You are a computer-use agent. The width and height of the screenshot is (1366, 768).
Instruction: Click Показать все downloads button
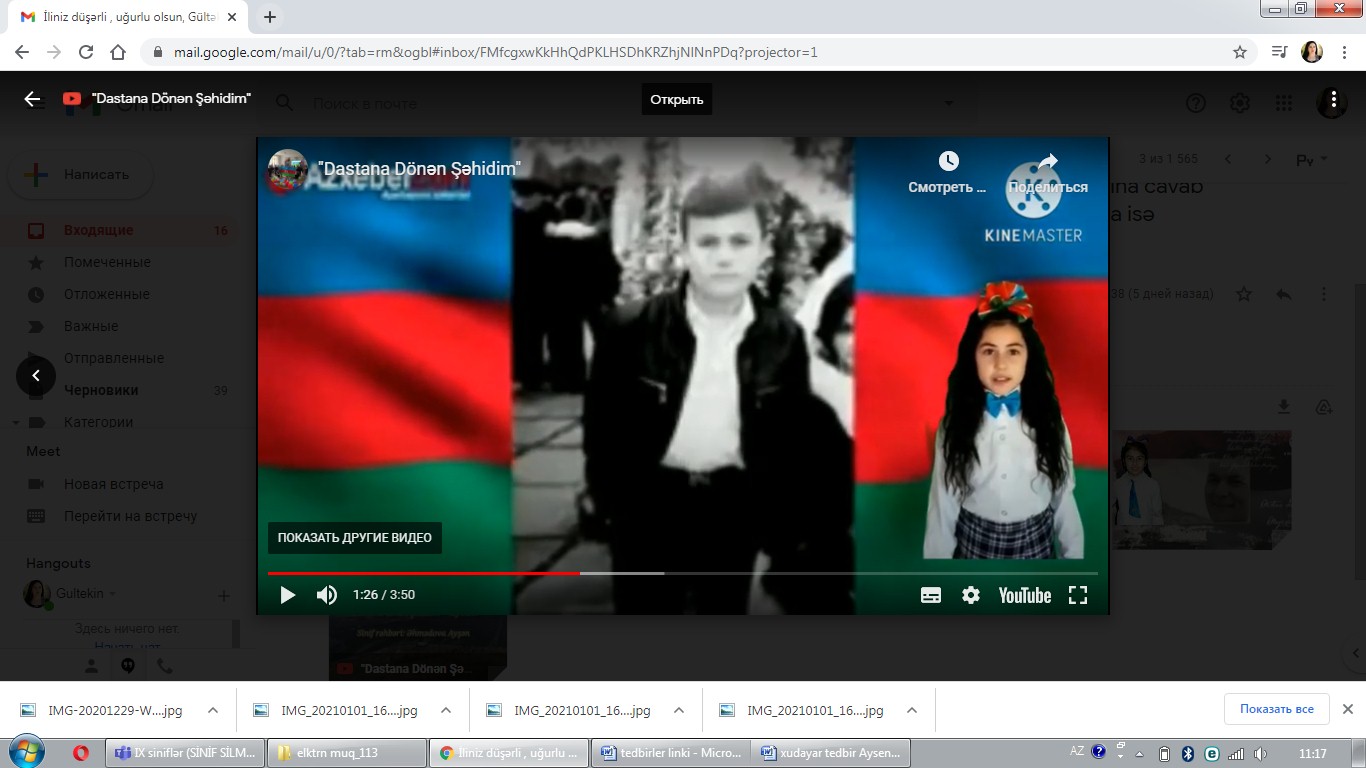[1277, 709]
